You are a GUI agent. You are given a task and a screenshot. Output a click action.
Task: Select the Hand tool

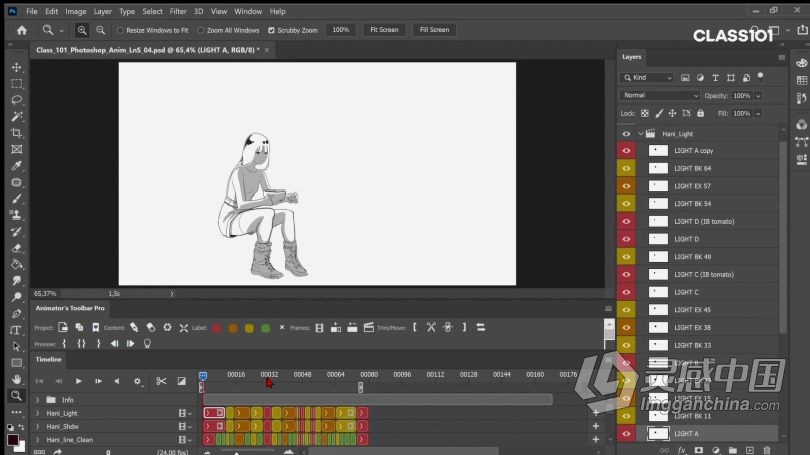coord(17,379)
